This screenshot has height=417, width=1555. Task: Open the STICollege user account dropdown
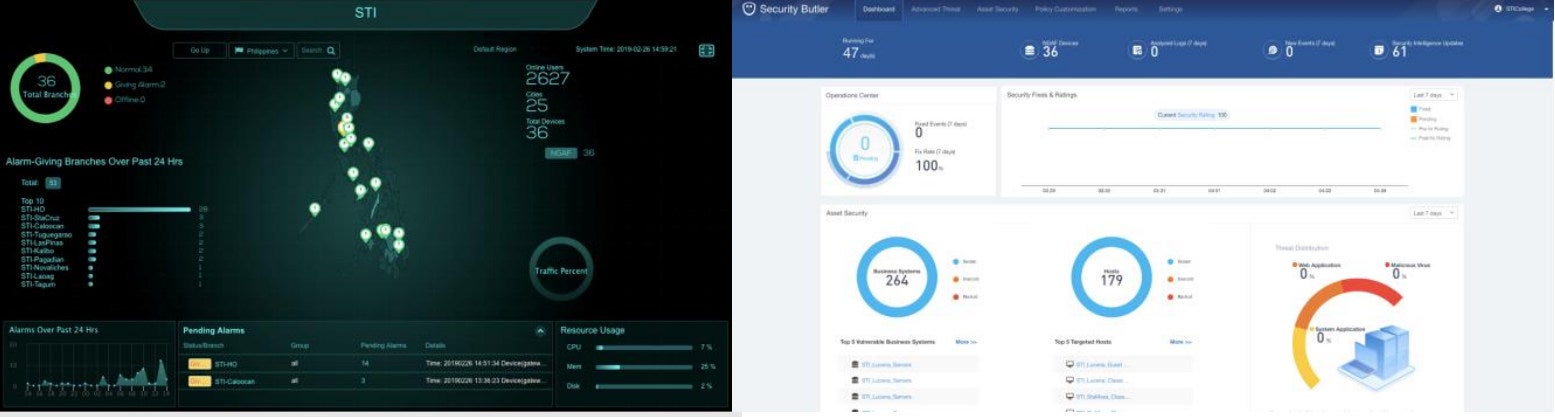click(1519, 8)
